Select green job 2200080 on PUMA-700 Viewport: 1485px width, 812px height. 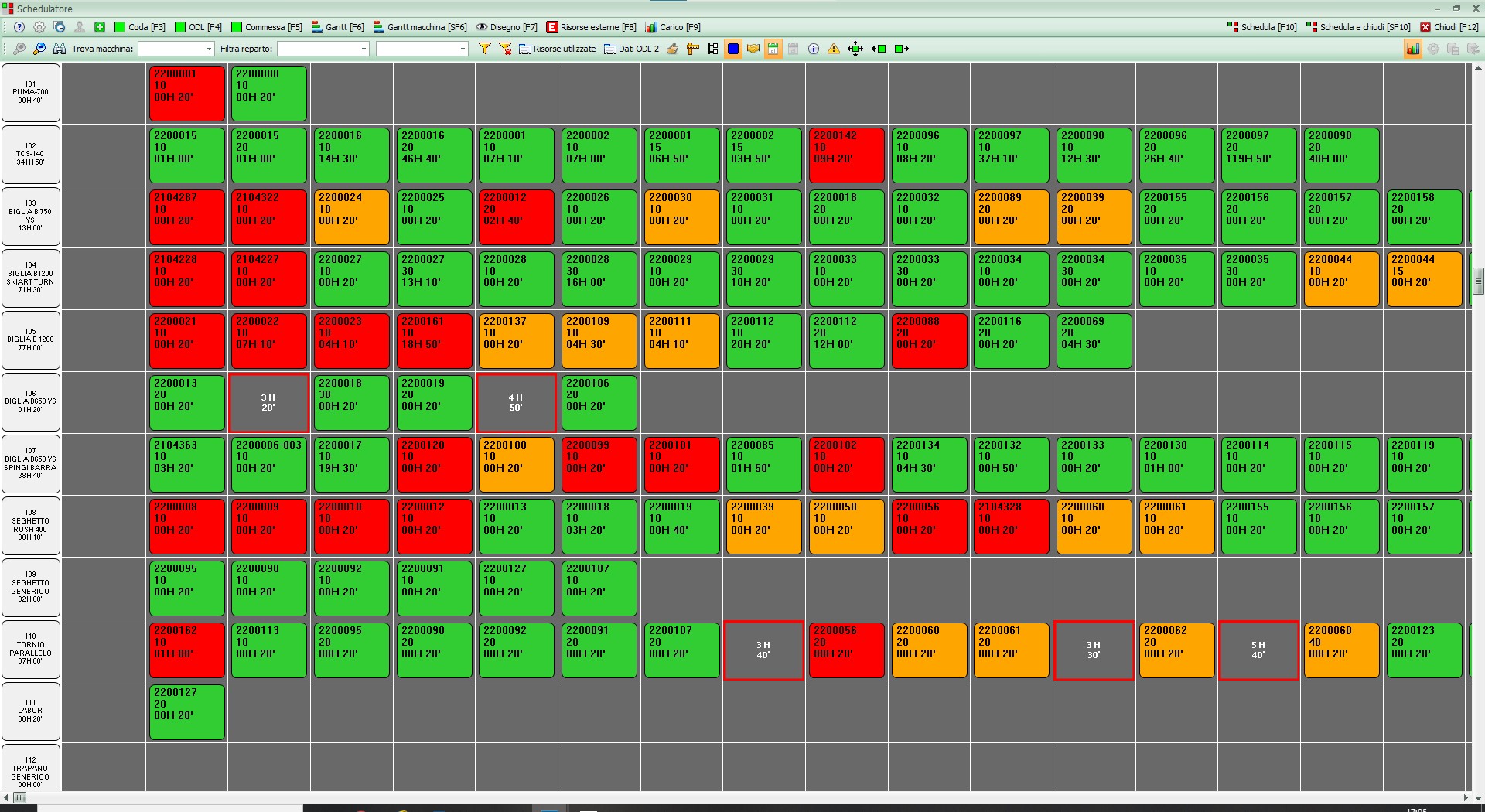269,93
